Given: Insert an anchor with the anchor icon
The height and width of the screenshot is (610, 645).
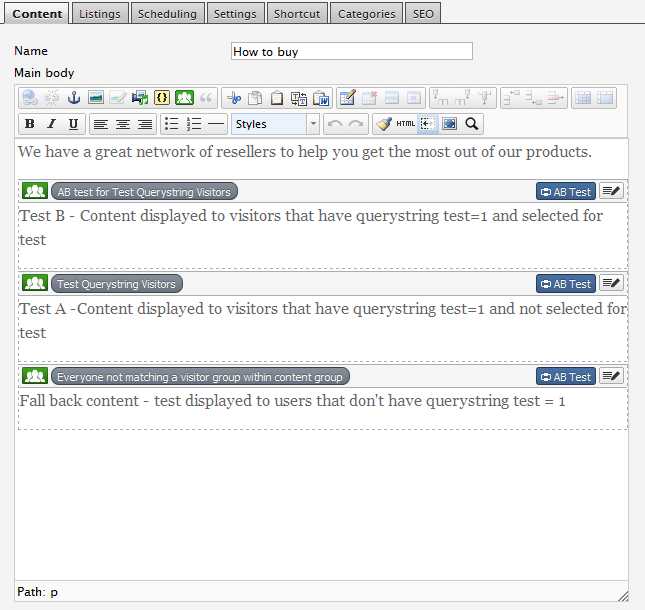Looking at the screenshot, I should pos(74,98).
